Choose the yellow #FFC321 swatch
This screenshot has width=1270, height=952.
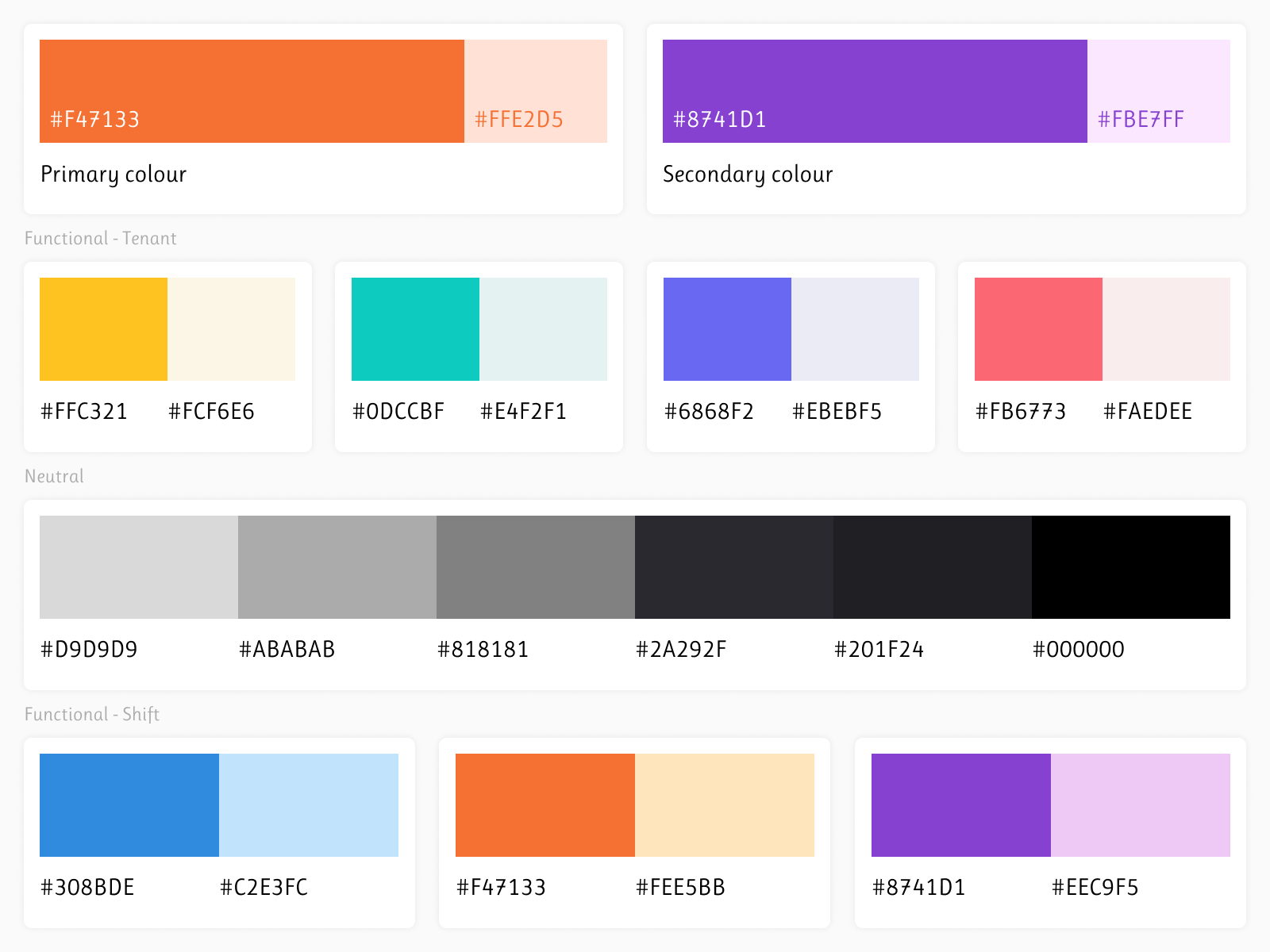click(103, 329)
